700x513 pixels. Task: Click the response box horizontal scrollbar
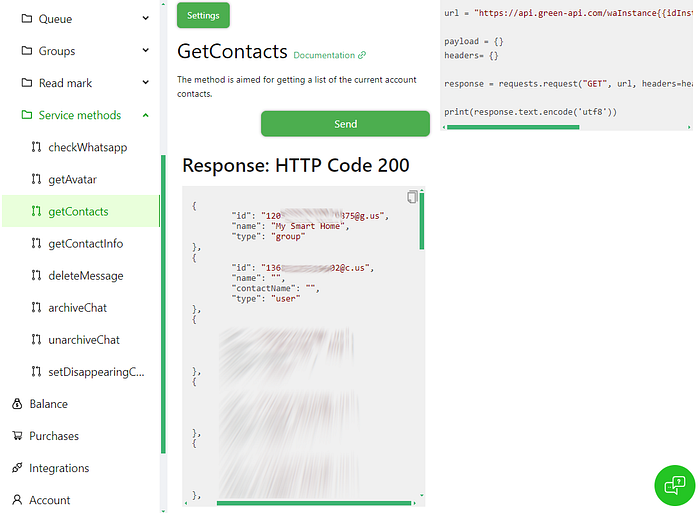coord(313,503)
